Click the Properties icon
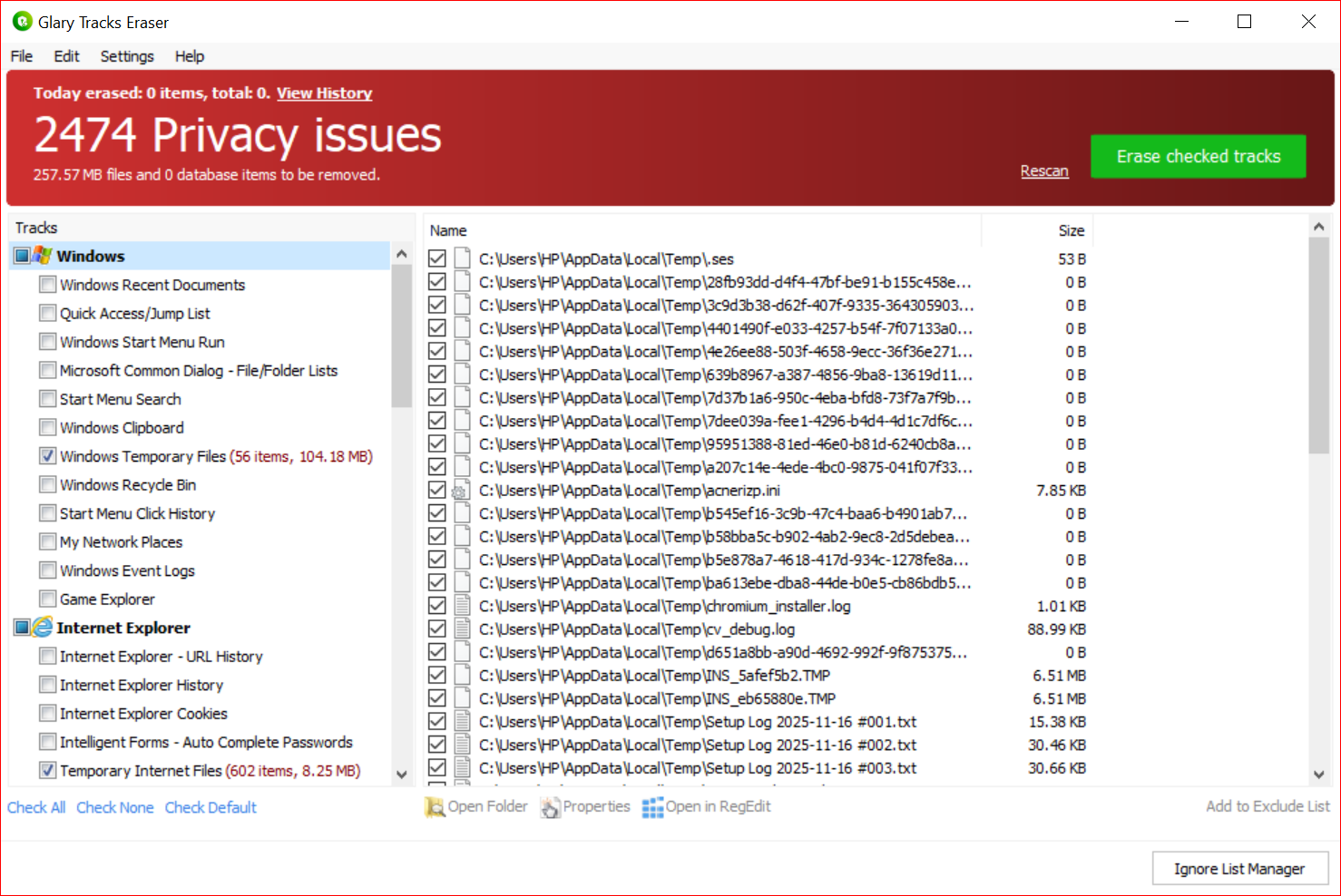Screen dimensions: 1341x896 coord(550,807)
